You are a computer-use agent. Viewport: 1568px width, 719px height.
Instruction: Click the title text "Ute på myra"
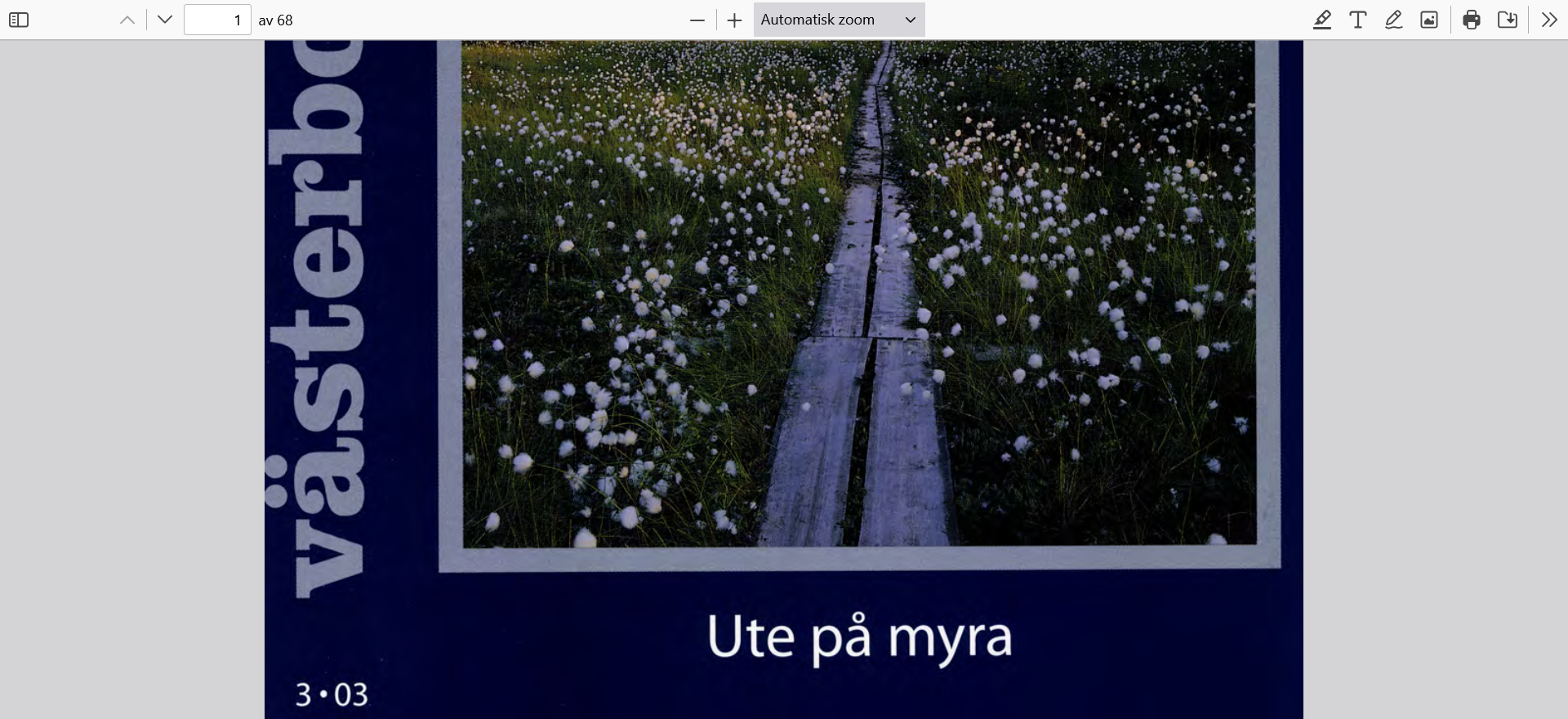click(860, 638)
